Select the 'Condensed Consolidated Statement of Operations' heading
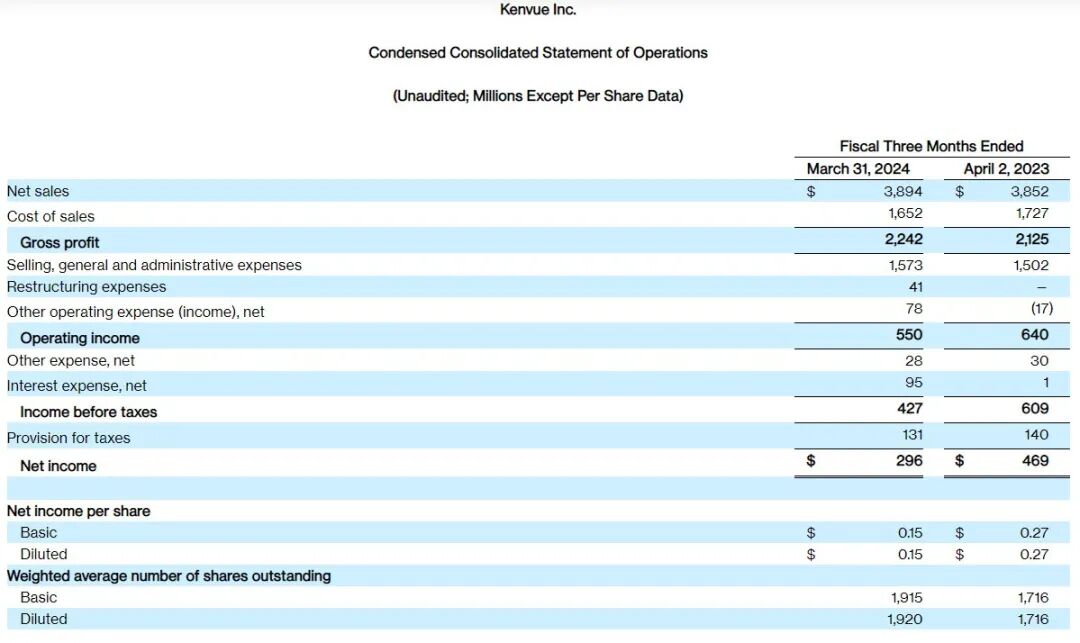The image size is (1080, 643). [x=538, y=53]
